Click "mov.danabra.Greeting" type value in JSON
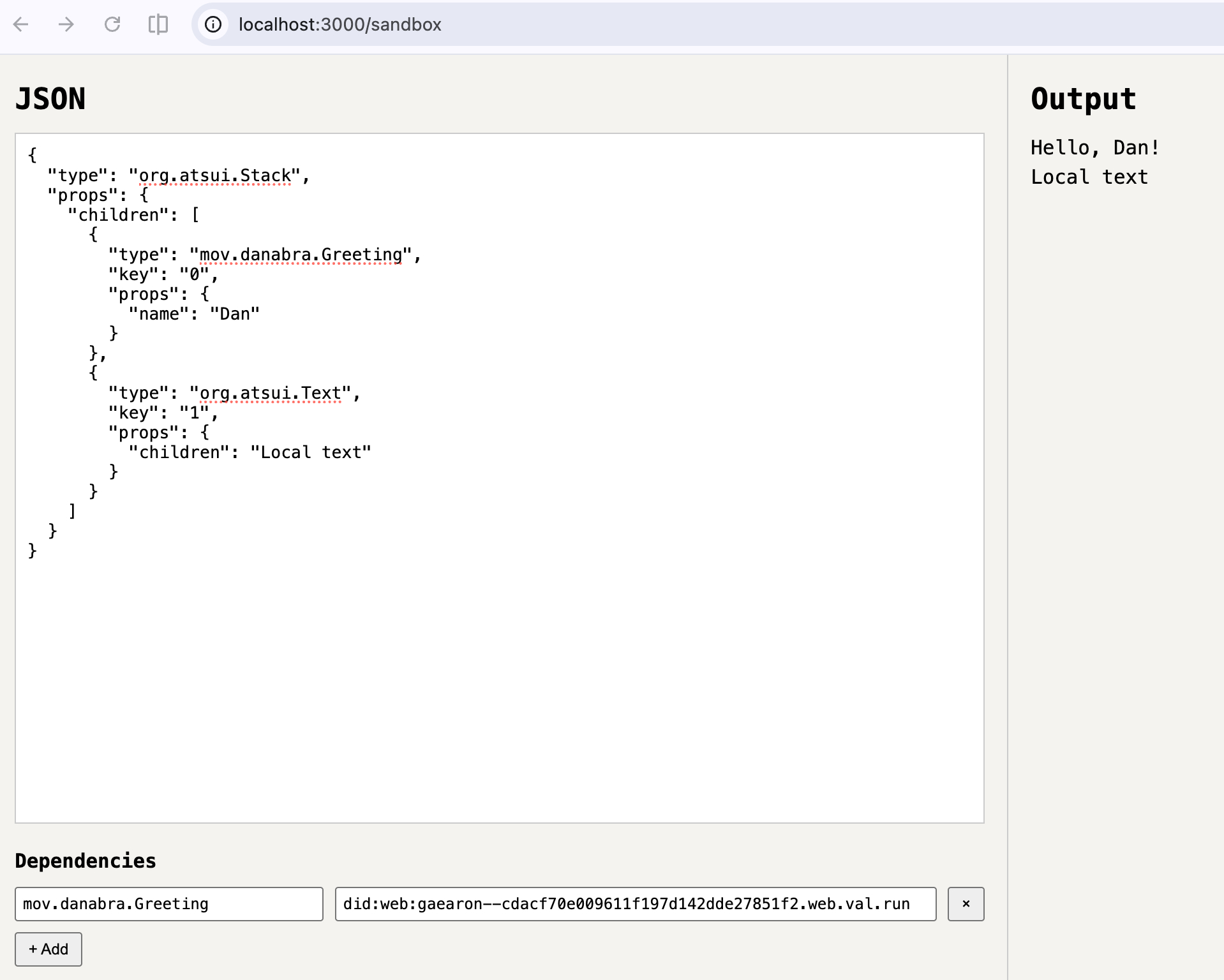Viewport: 1224px width, 980px height. (x=301, y=255)
